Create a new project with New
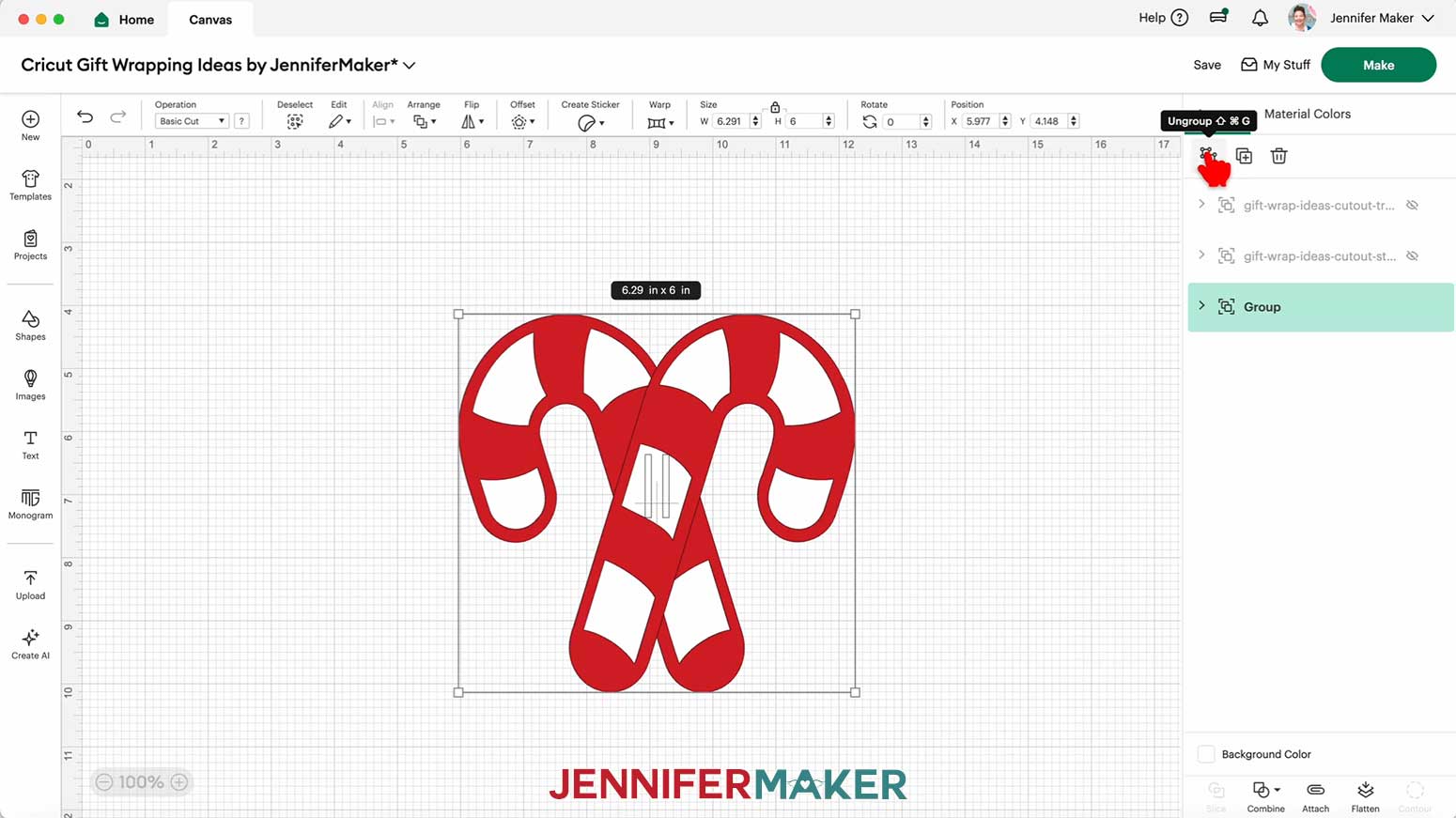Image resolution: width=1456 pixels, height=818 pixels. (x=30, y=125)
